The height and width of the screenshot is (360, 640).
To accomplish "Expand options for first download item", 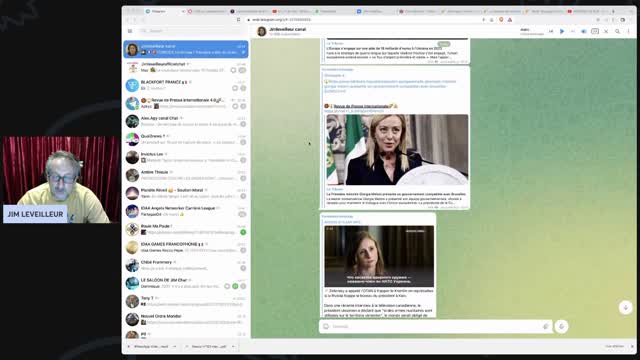I will pyautogui.click(x=175, y=347).
